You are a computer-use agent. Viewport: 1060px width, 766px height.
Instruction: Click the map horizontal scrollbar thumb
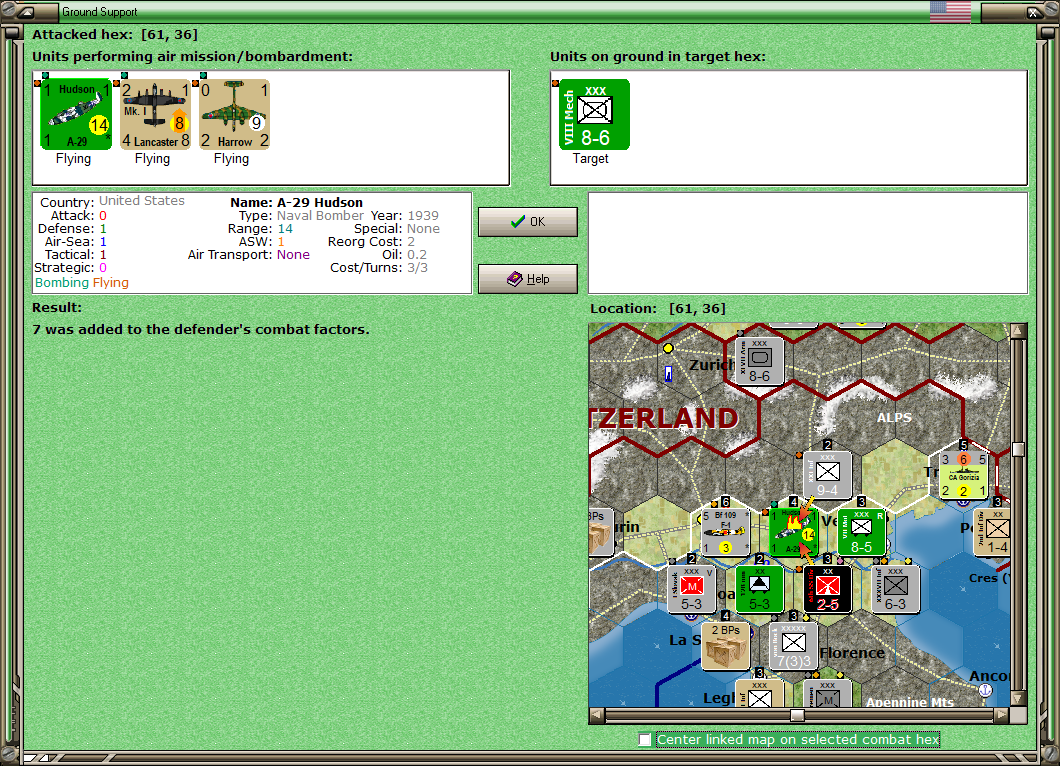(798, 715)
